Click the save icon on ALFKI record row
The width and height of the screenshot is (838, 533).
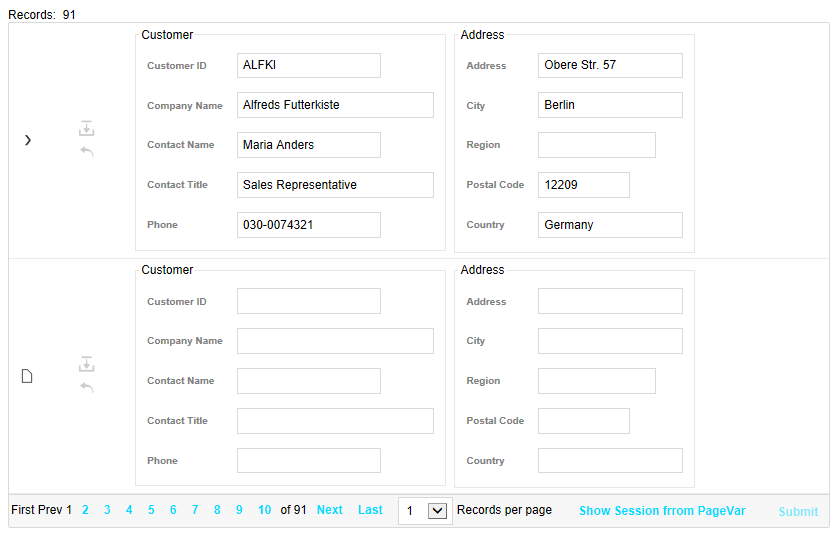coord(87,128)
